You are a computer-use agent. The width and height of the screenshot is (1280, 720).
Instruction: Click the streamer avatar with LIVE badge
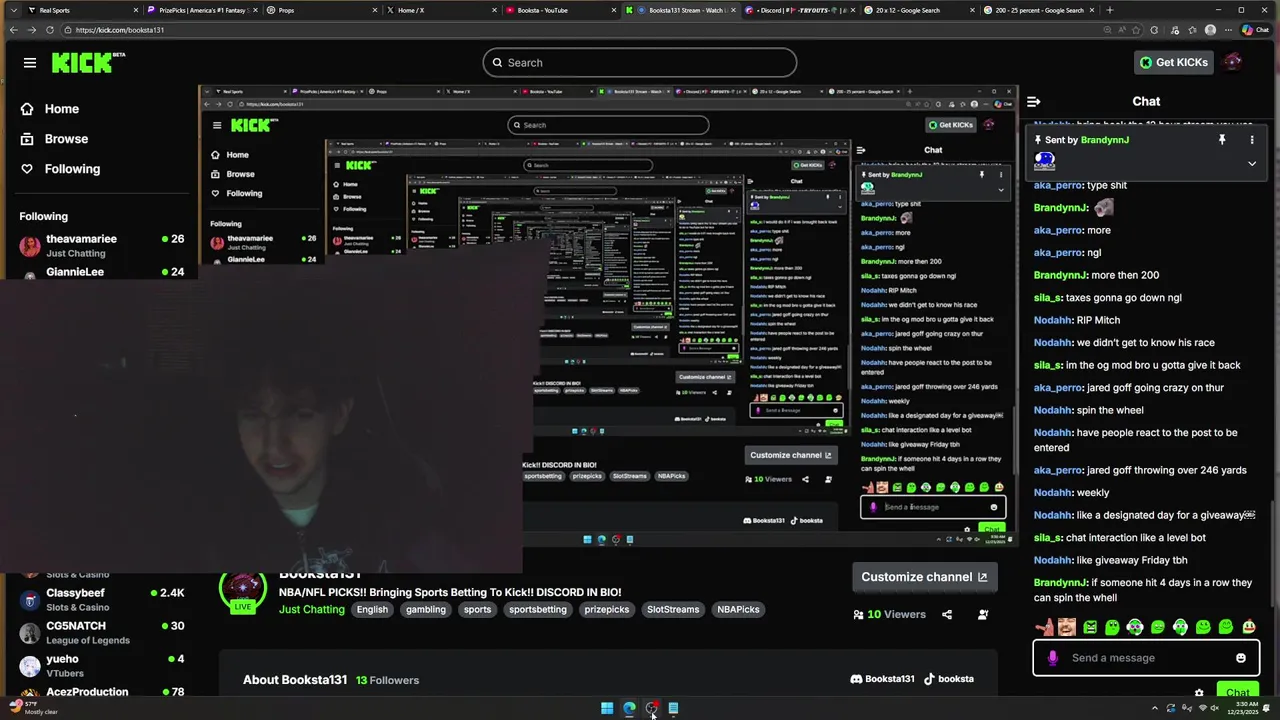pos(242,592)
